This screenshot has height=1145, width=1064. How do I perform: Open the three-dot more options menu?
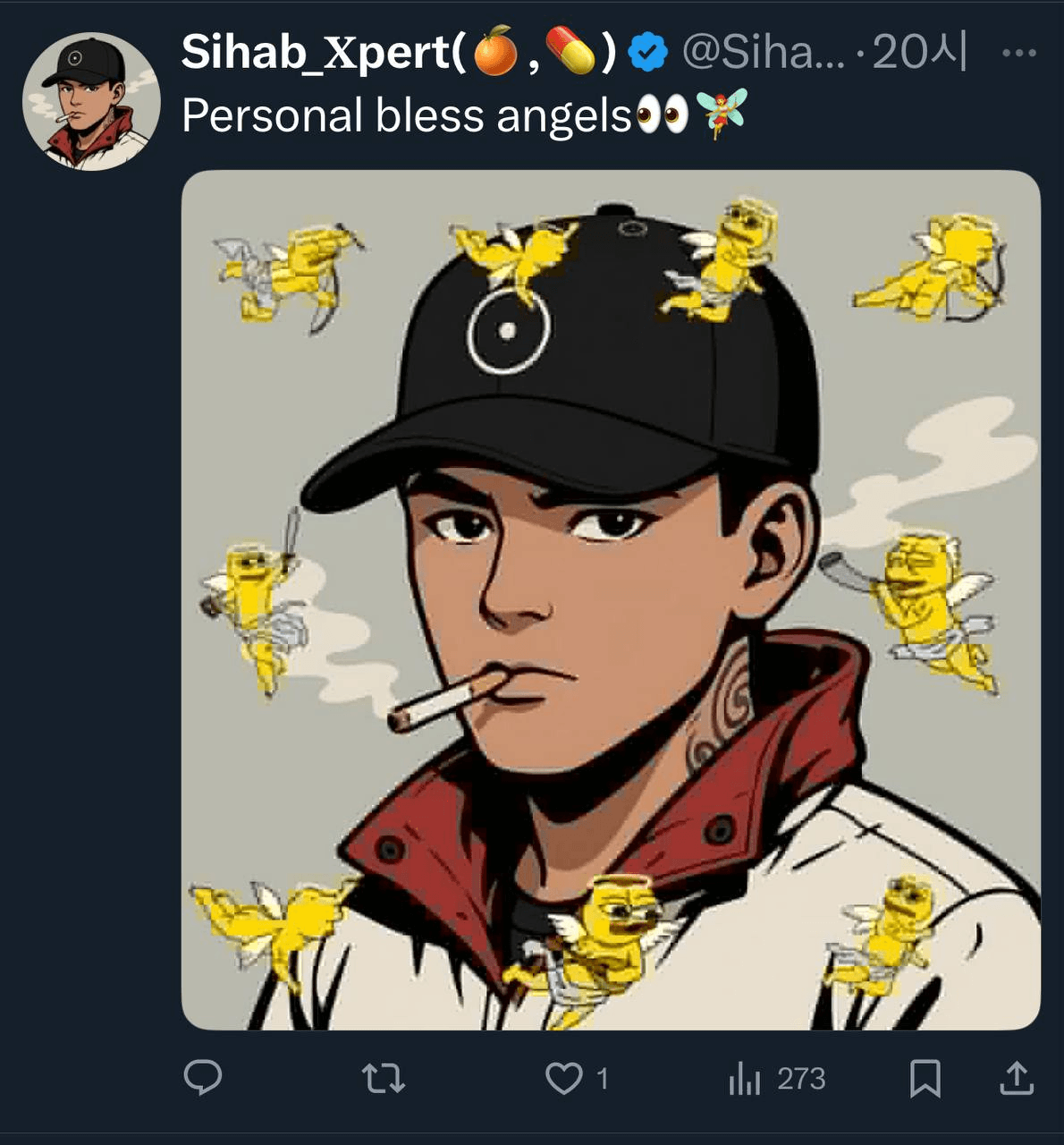pos(1018,54)
